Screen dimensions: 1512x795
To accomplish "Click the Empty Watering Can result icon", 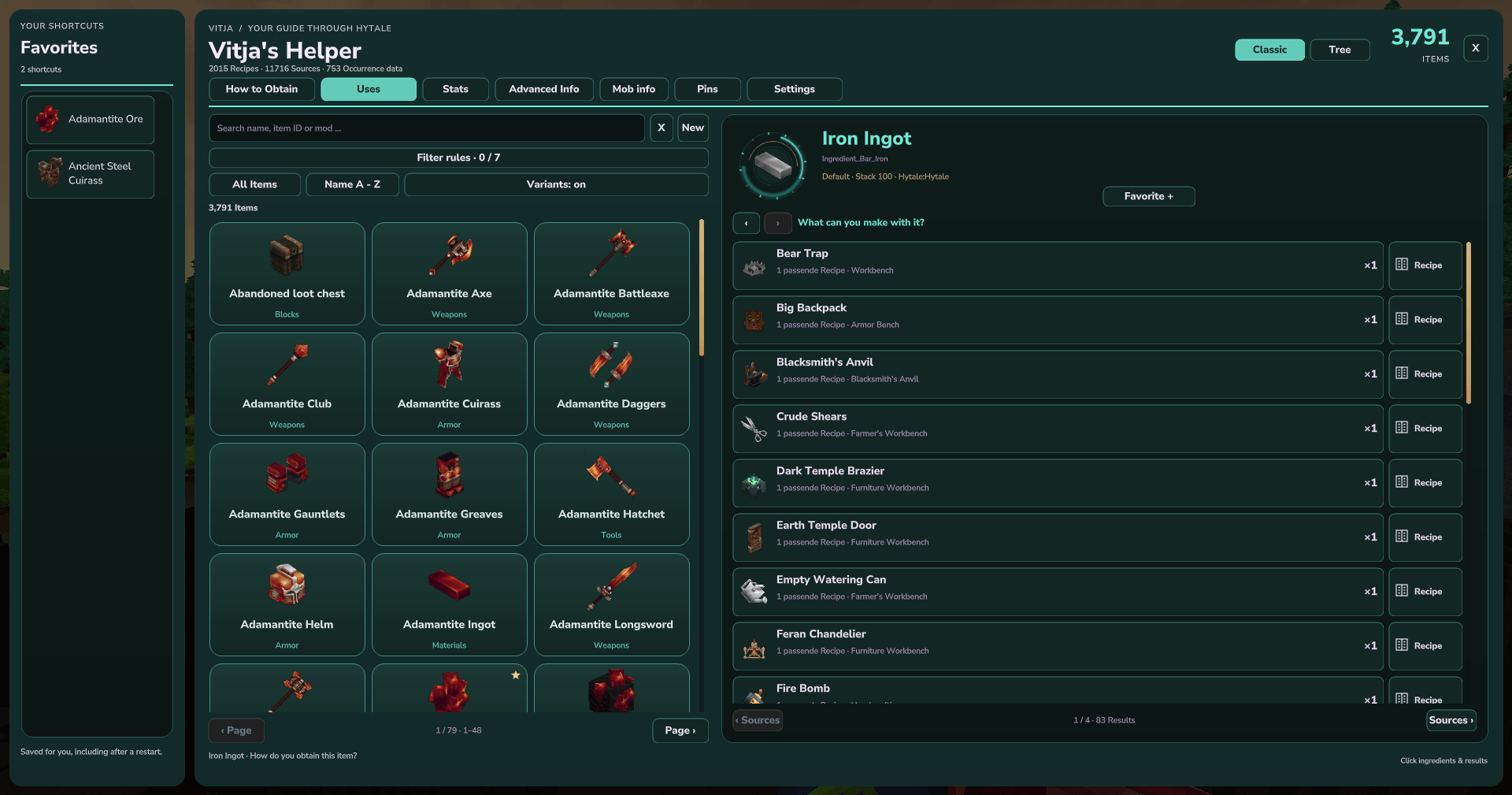I will (x=754, y=591).
